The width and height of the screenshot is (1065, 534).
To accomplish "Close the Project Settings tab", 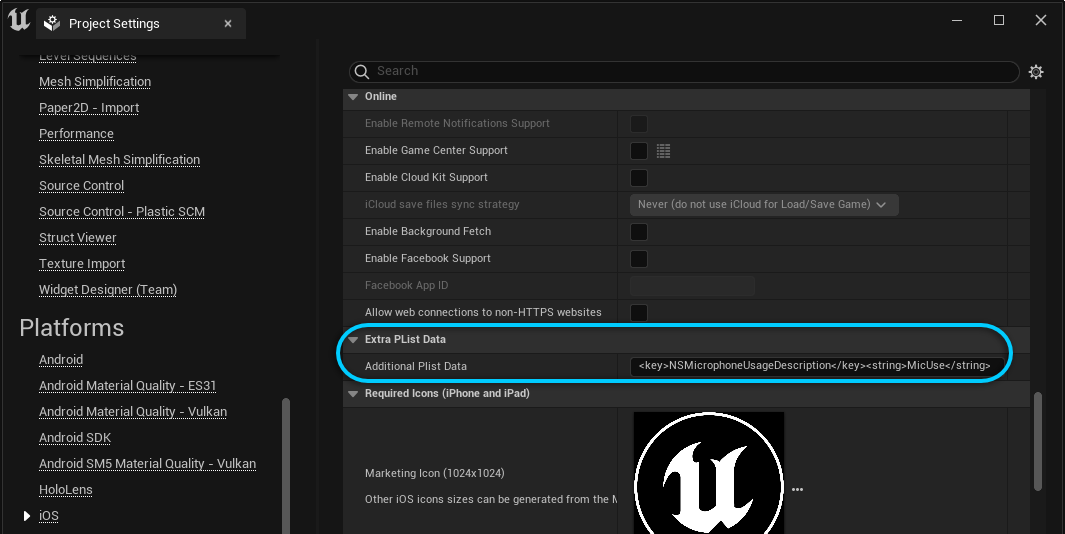I will (228, 23).
